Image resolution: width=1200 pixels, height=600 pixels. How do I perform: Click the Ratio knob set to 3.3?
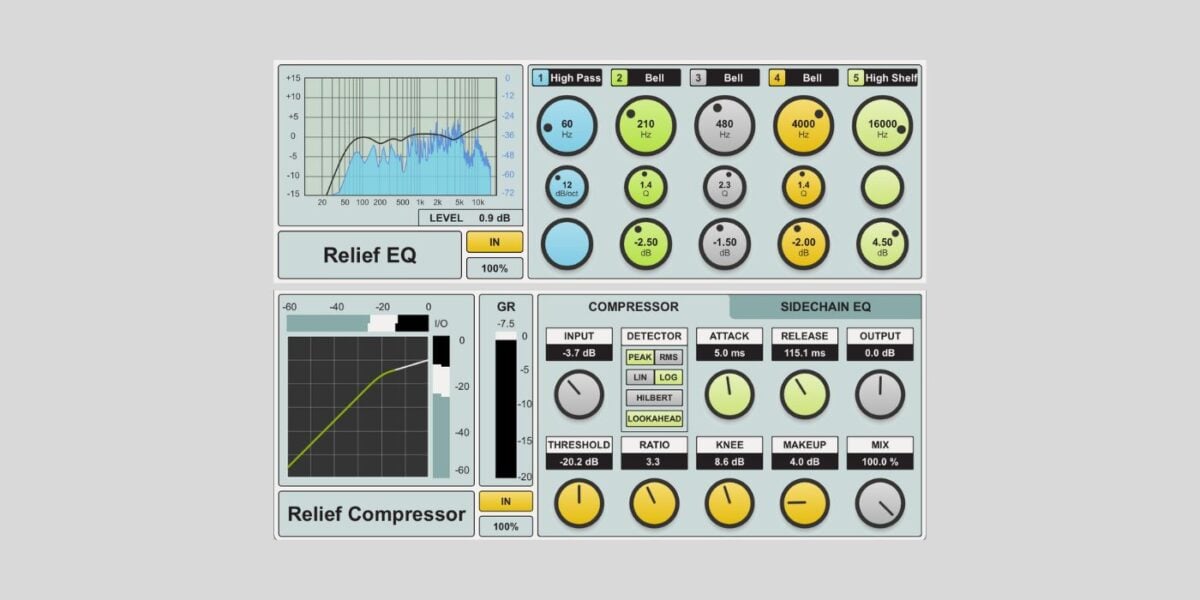[x=654, y=503]
